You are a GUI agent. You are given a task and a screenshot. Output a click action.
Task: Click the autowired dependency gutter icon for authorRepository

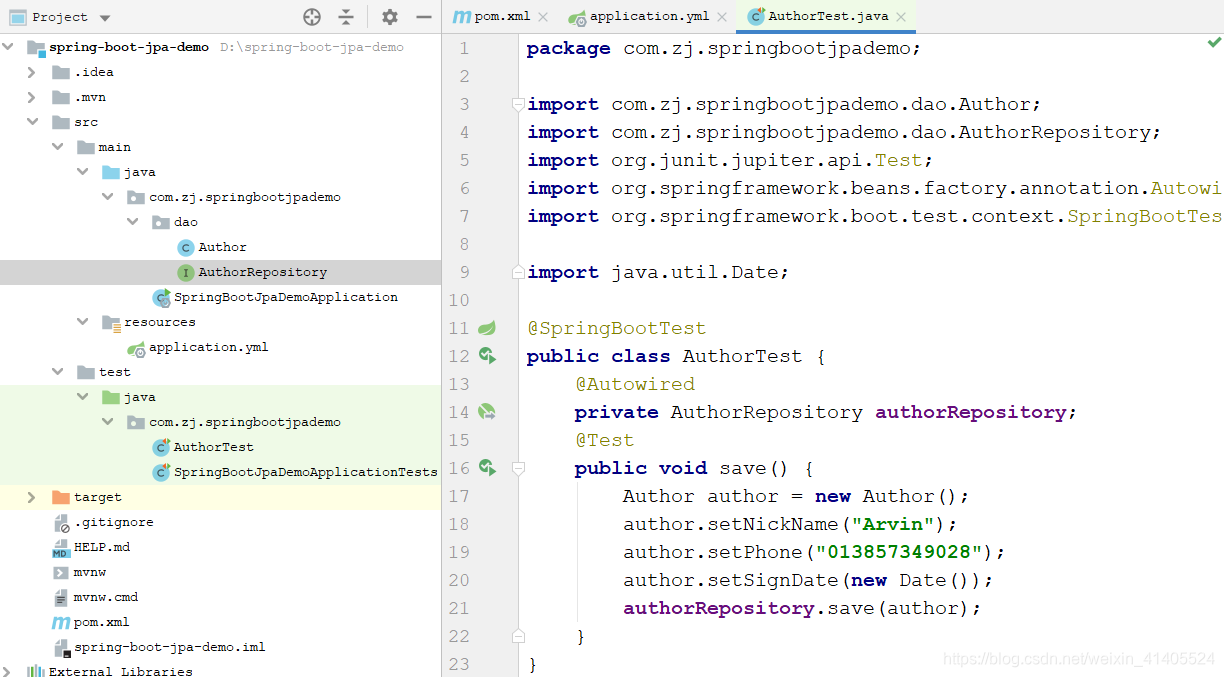(x=487, y=411)
